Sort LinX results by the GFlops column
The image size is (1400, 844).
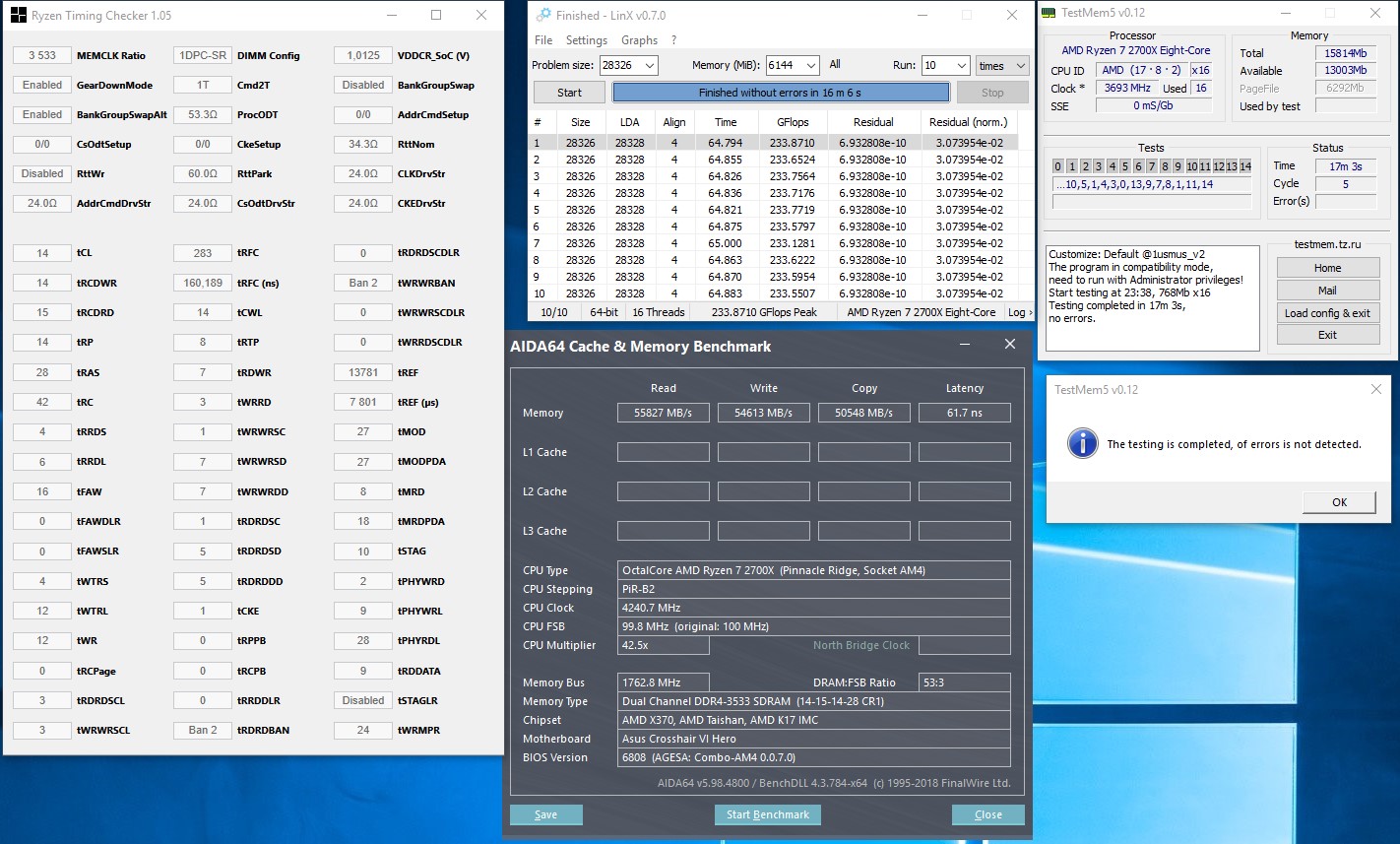coord(793,122)
